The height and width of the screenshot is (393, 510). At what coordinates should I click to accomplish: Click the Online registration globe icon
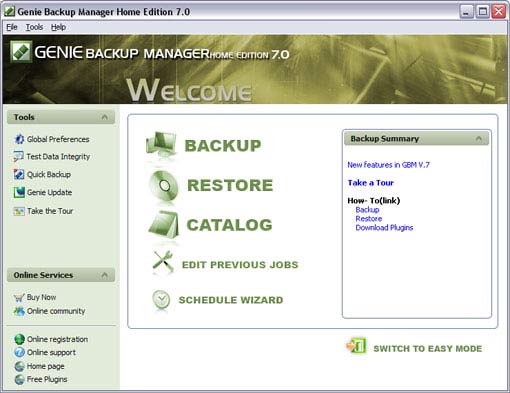(19, 339)
